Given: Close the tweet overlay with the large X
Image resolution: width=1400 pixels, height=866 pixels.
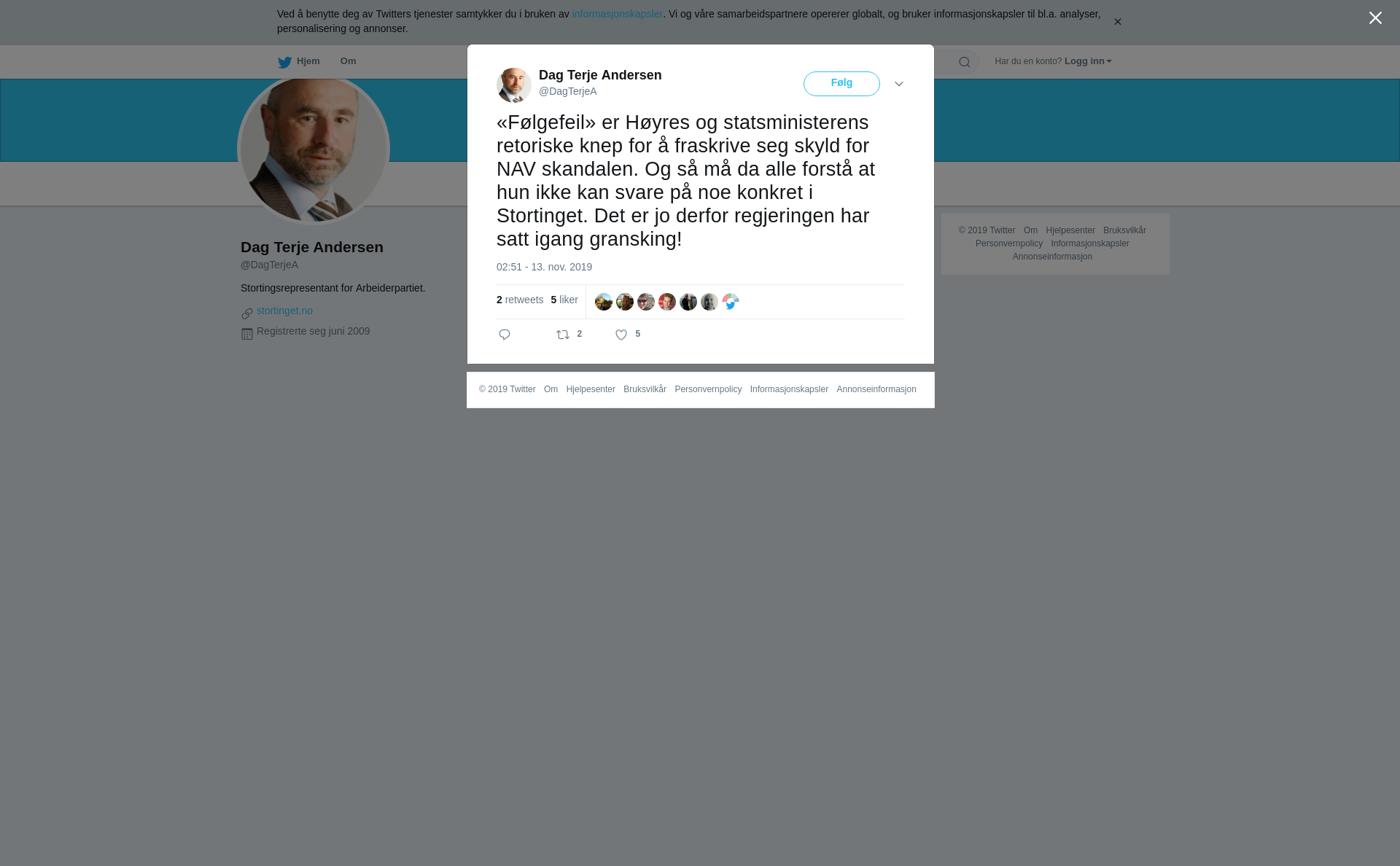Looking at the screenshot, I should (x=1375, y=18).
